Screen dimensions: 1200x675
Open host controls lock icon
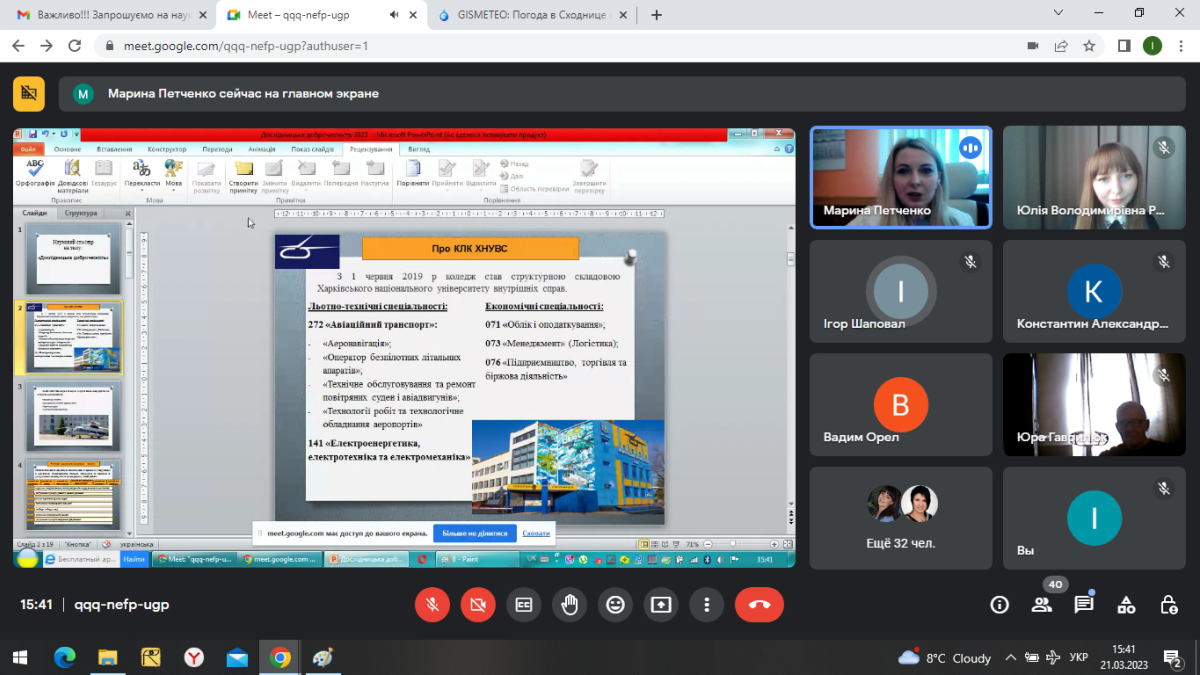(x=1168, y=605)
